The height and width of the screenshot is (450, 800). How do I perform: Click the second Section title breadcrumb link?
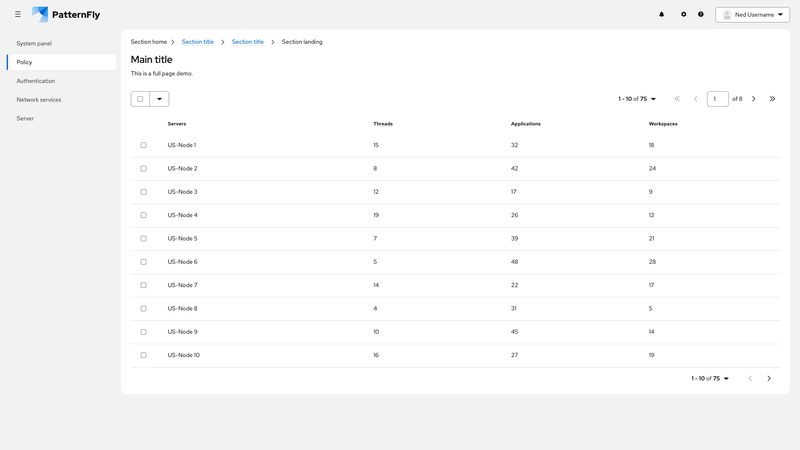247,42
